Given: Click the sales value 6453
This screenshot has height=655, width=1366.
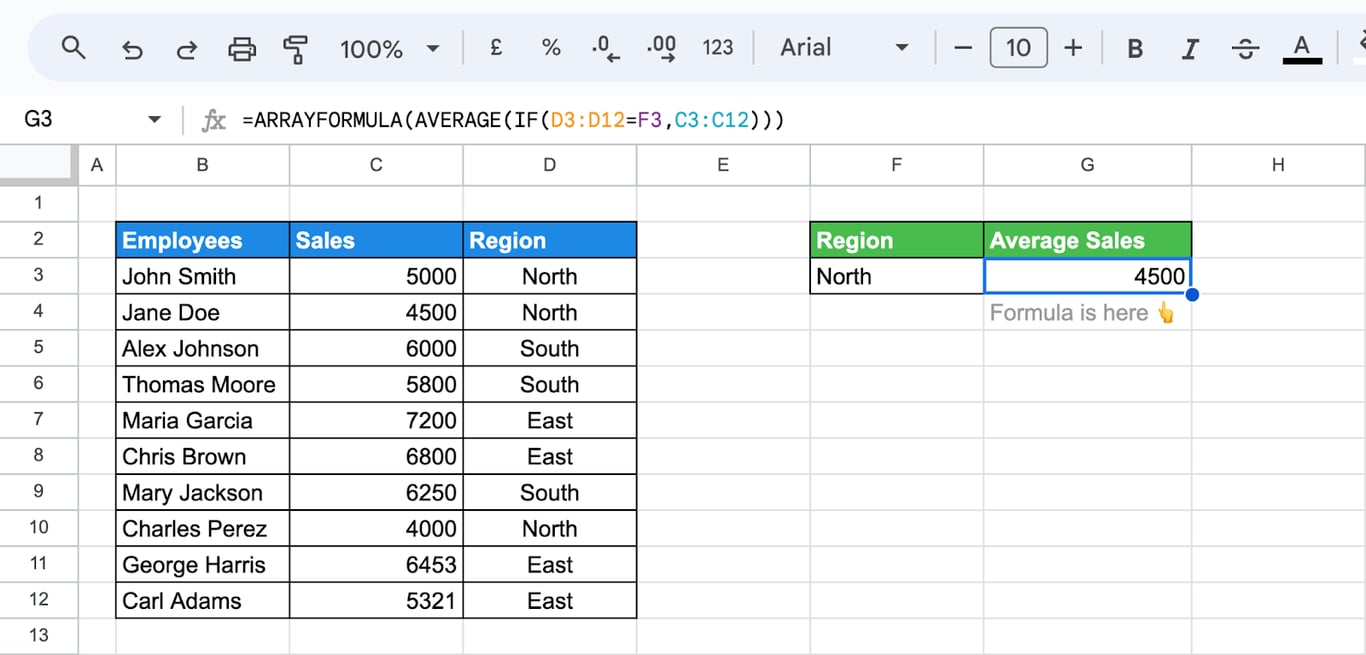Looking at the screenshot, I should point(376,564).
